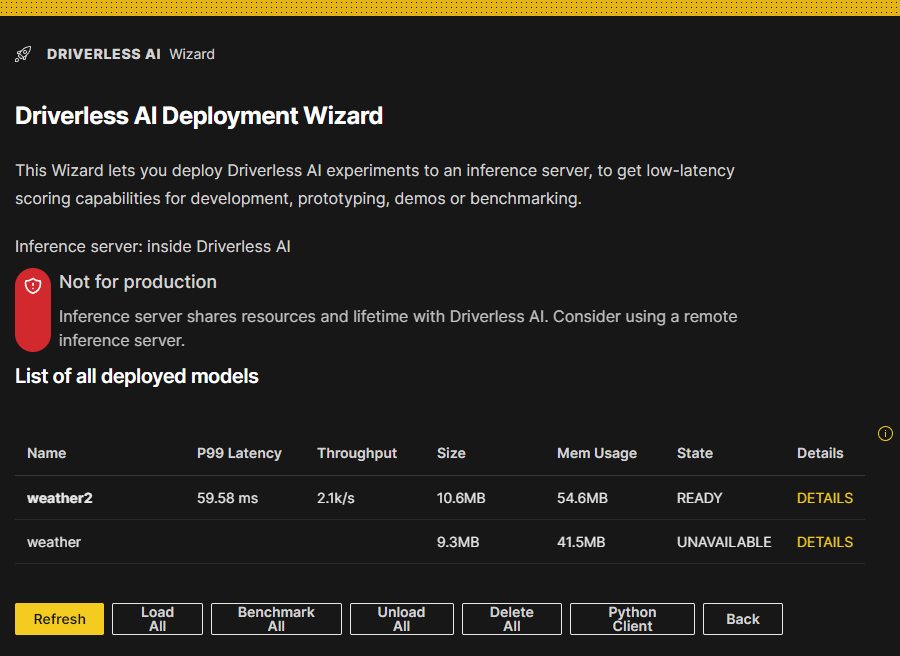Click the Mem Usage column header
This screenshot has width=900, height=656.
(x=596, y=453)
